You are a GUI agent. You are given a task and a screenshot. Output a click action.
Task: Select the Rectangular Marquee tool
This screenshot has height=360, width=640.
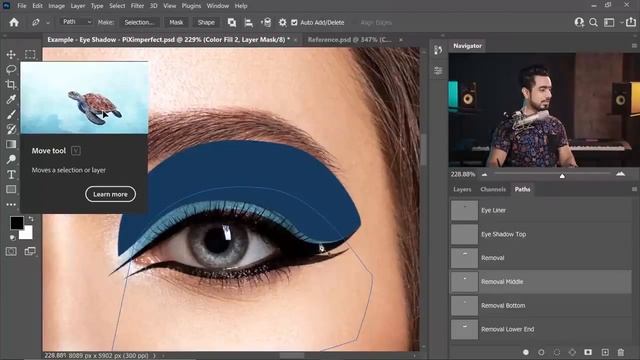point(30,54)
